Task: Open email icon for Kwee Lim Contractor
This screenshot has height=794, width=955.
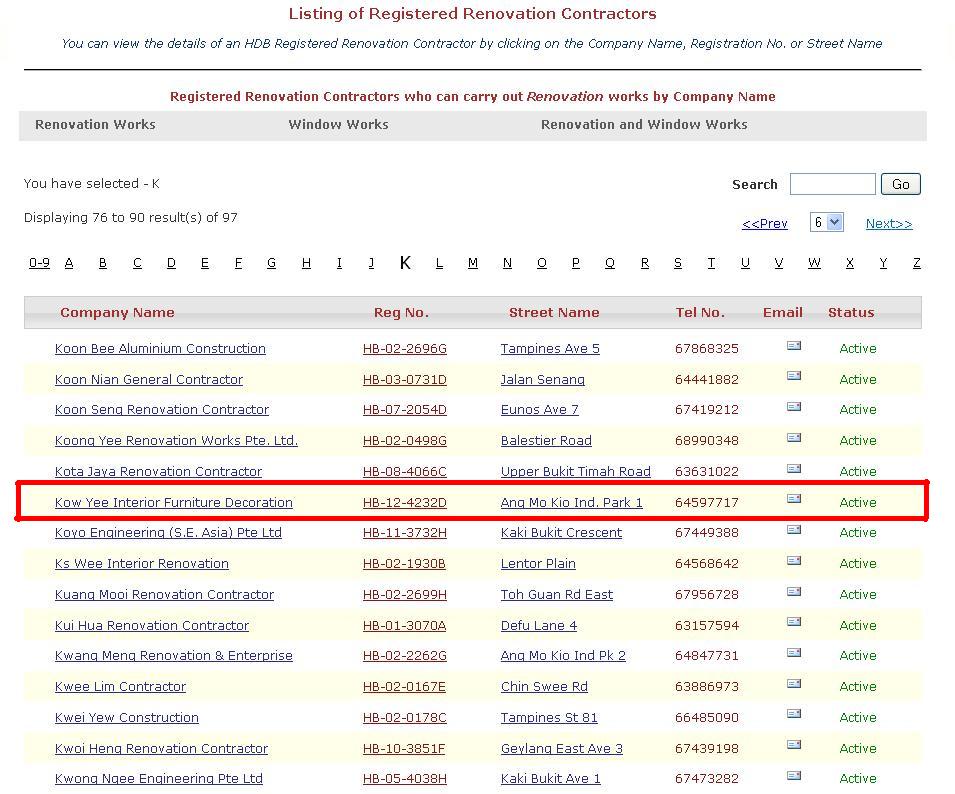Action: click(794, 684)
